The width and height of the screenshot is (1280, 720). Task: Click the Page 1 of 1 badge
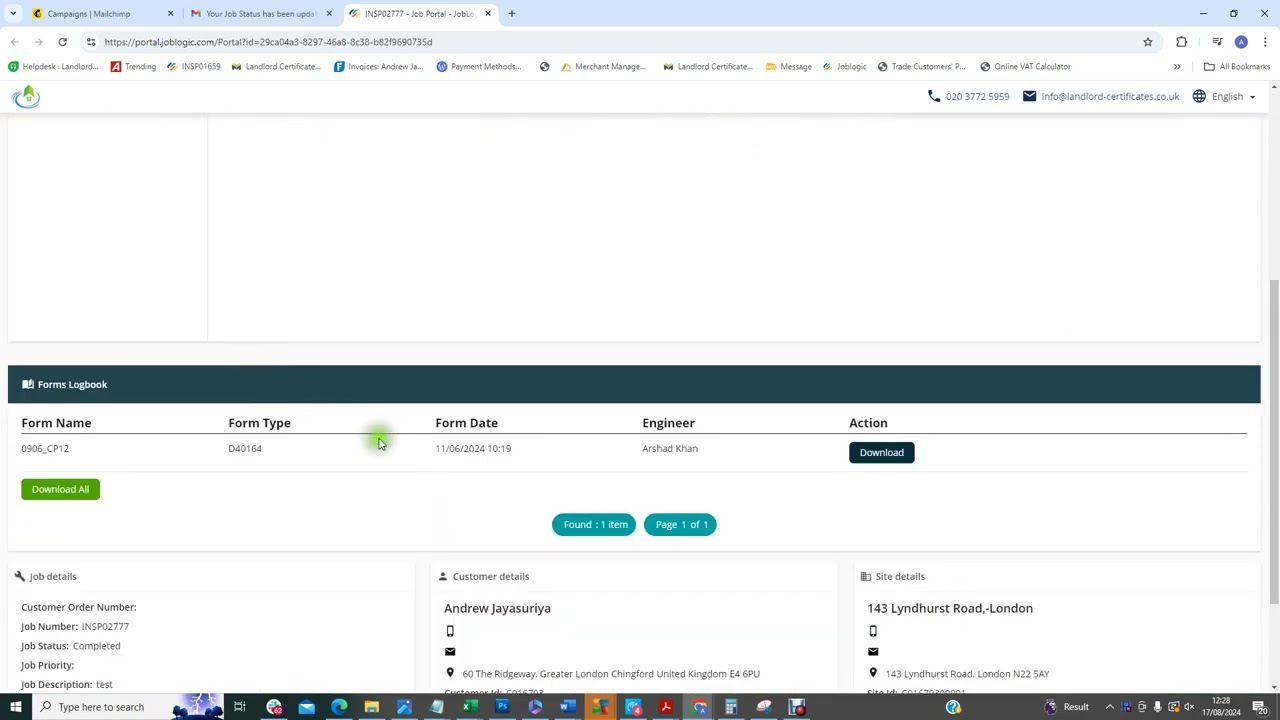point(680,524)
